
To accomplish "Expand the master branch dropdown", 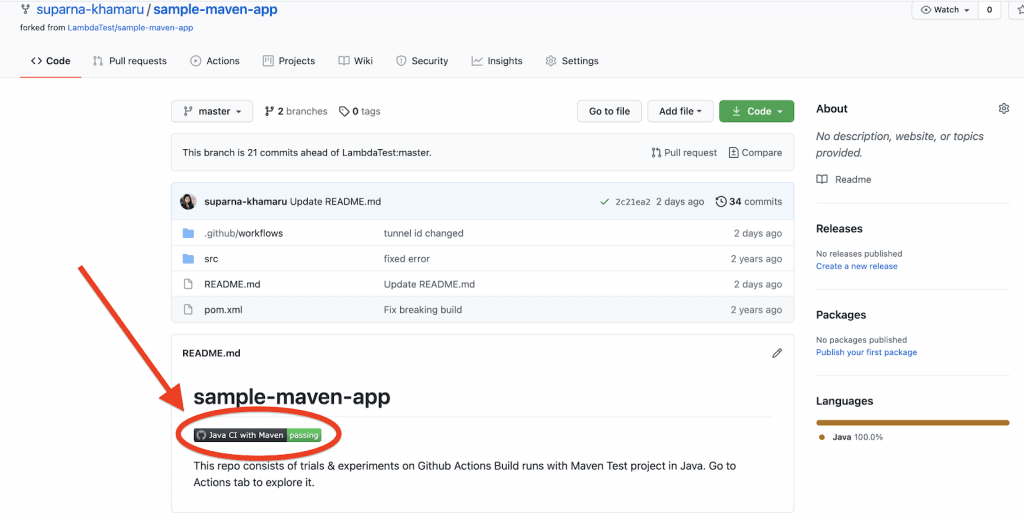I will coord(212,111).
